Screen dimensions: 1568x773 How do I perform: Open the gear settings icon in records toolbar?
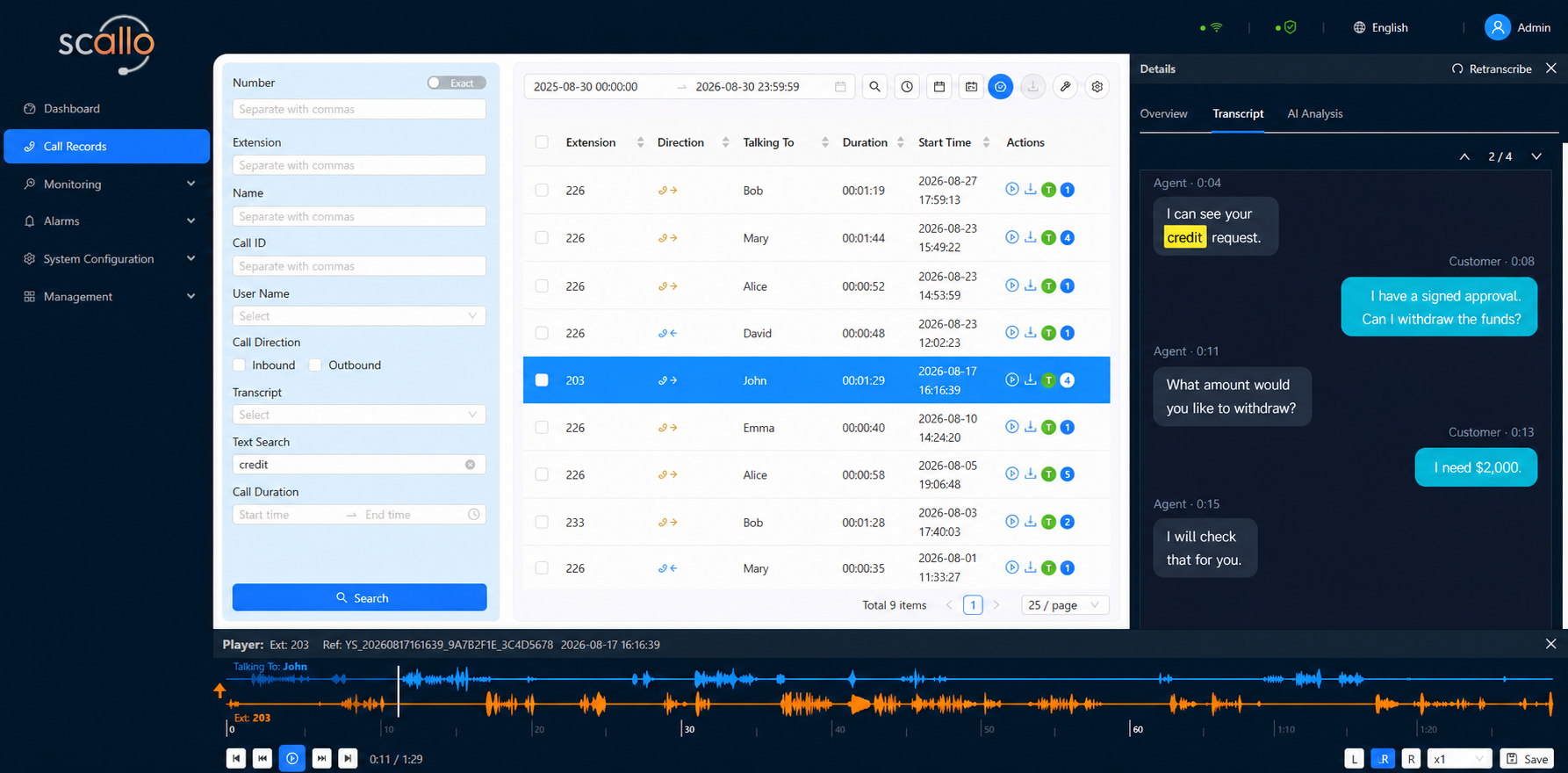click(x=1097, y=87)
